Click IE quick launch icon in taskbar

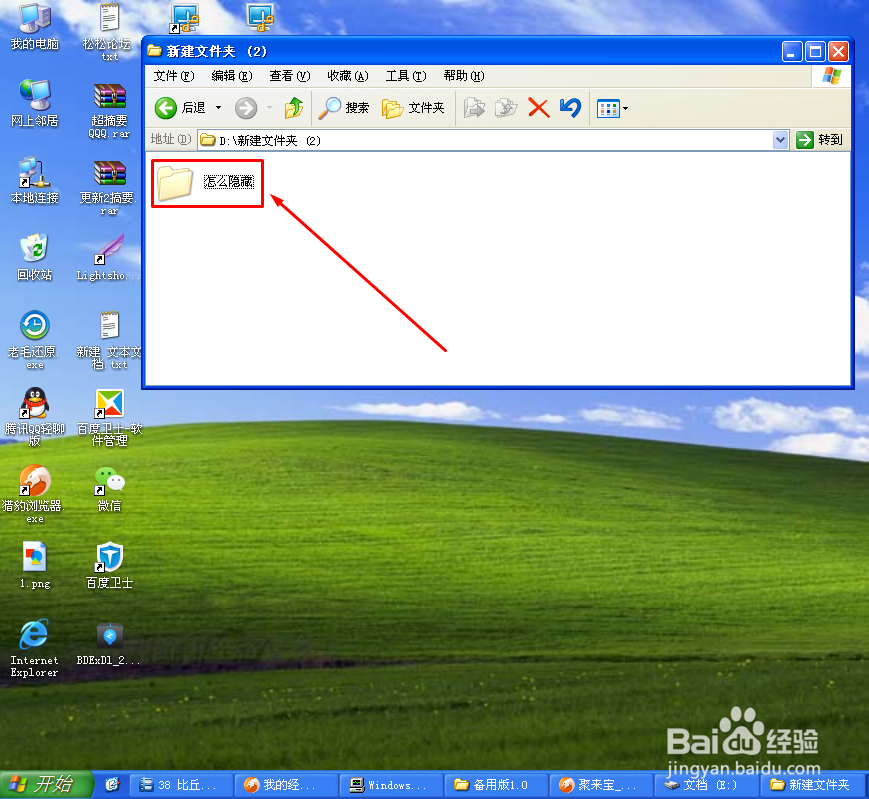coord(113,785)
